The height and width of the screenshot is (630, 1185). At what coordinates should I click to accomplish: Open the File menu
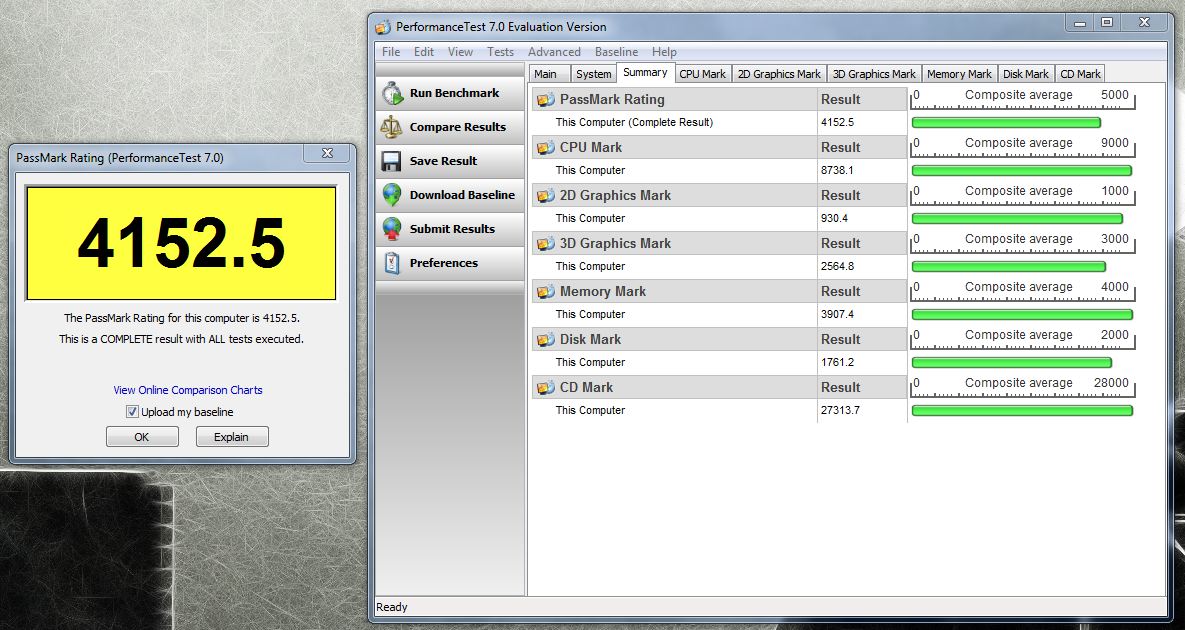tap(391, 51)
